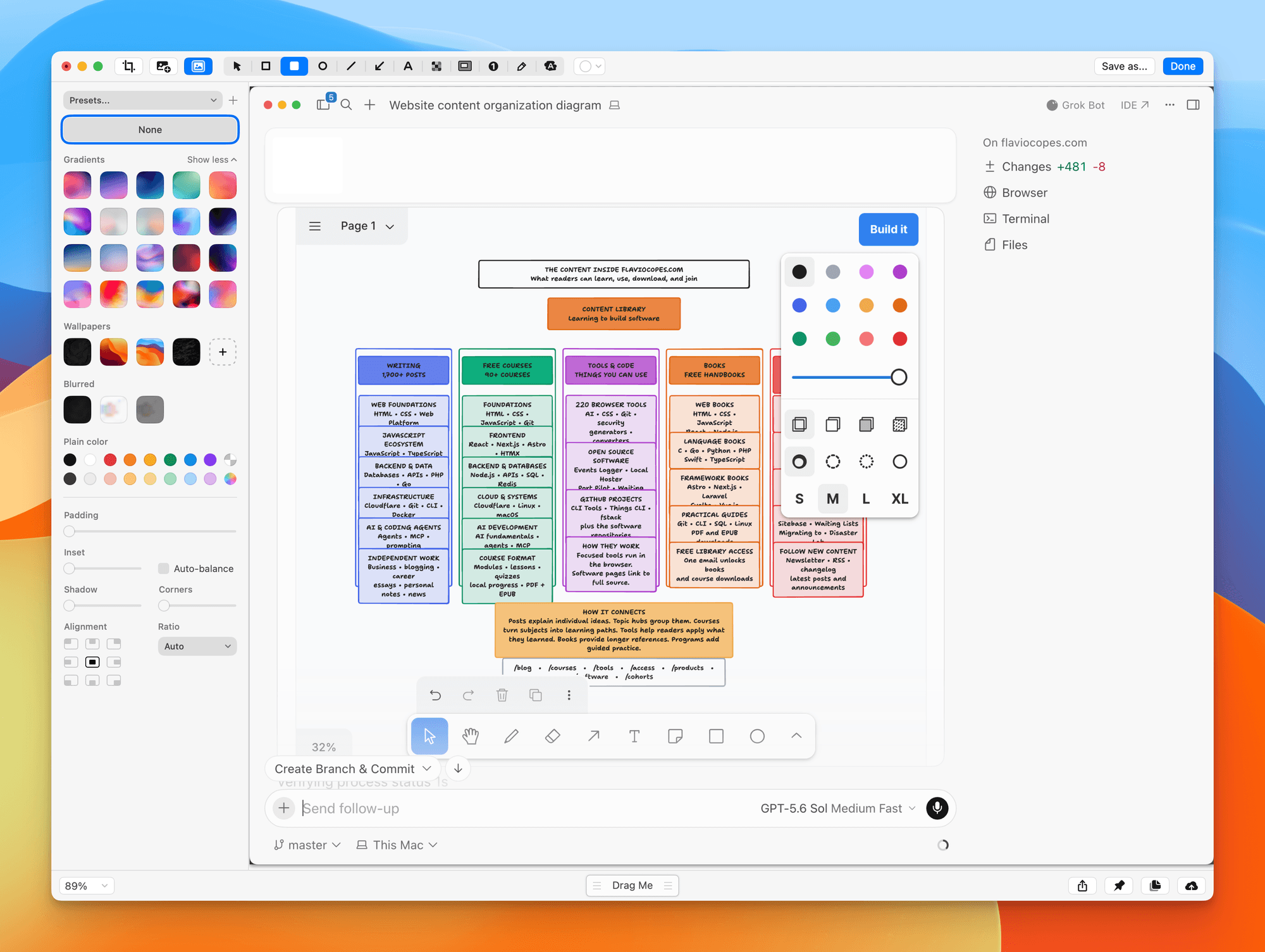The width and height of the screenshot is (1265, 952).
Task: Select the crop tool in top toolbar
Action: [128, 66]
